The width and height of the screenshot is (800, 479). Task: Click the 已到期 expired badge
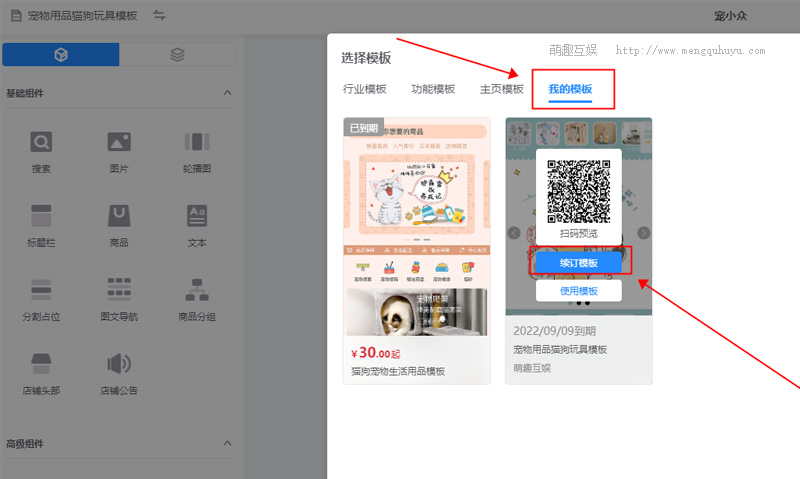pyautogui.click(x=364, y=128)
